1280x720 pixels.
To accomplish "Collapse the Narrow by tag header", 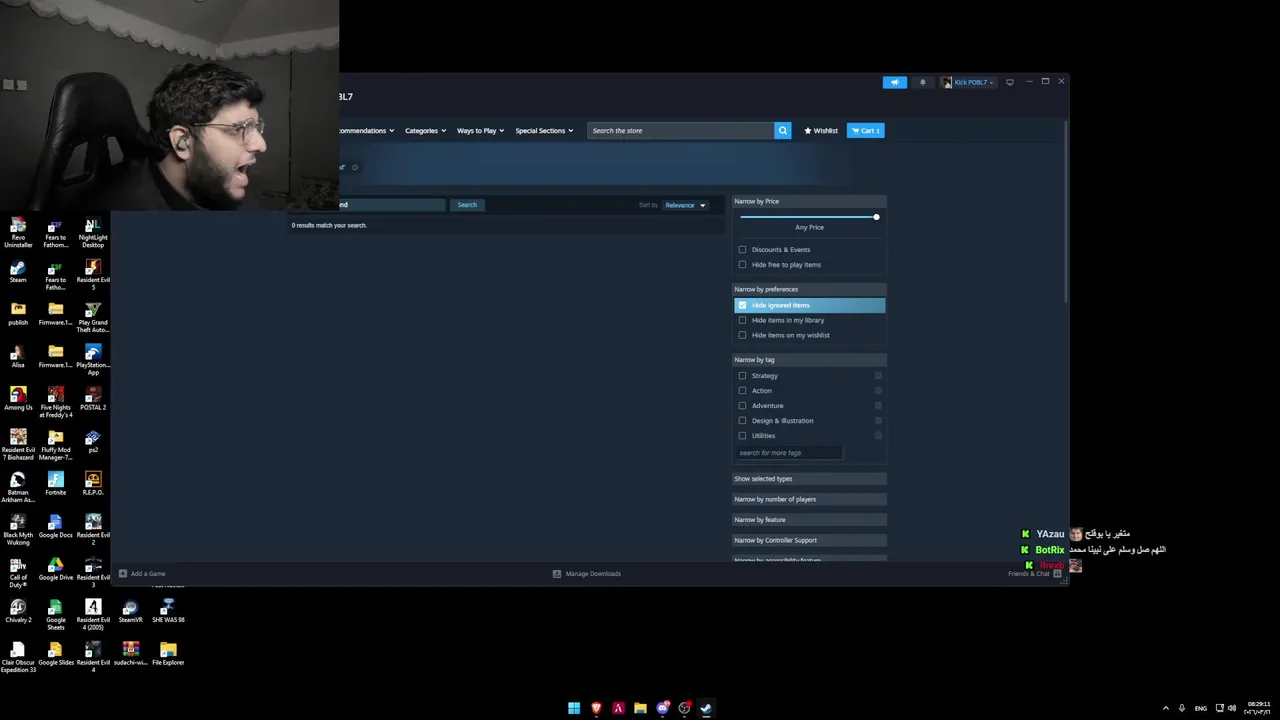I will click(x=809, y=360).
